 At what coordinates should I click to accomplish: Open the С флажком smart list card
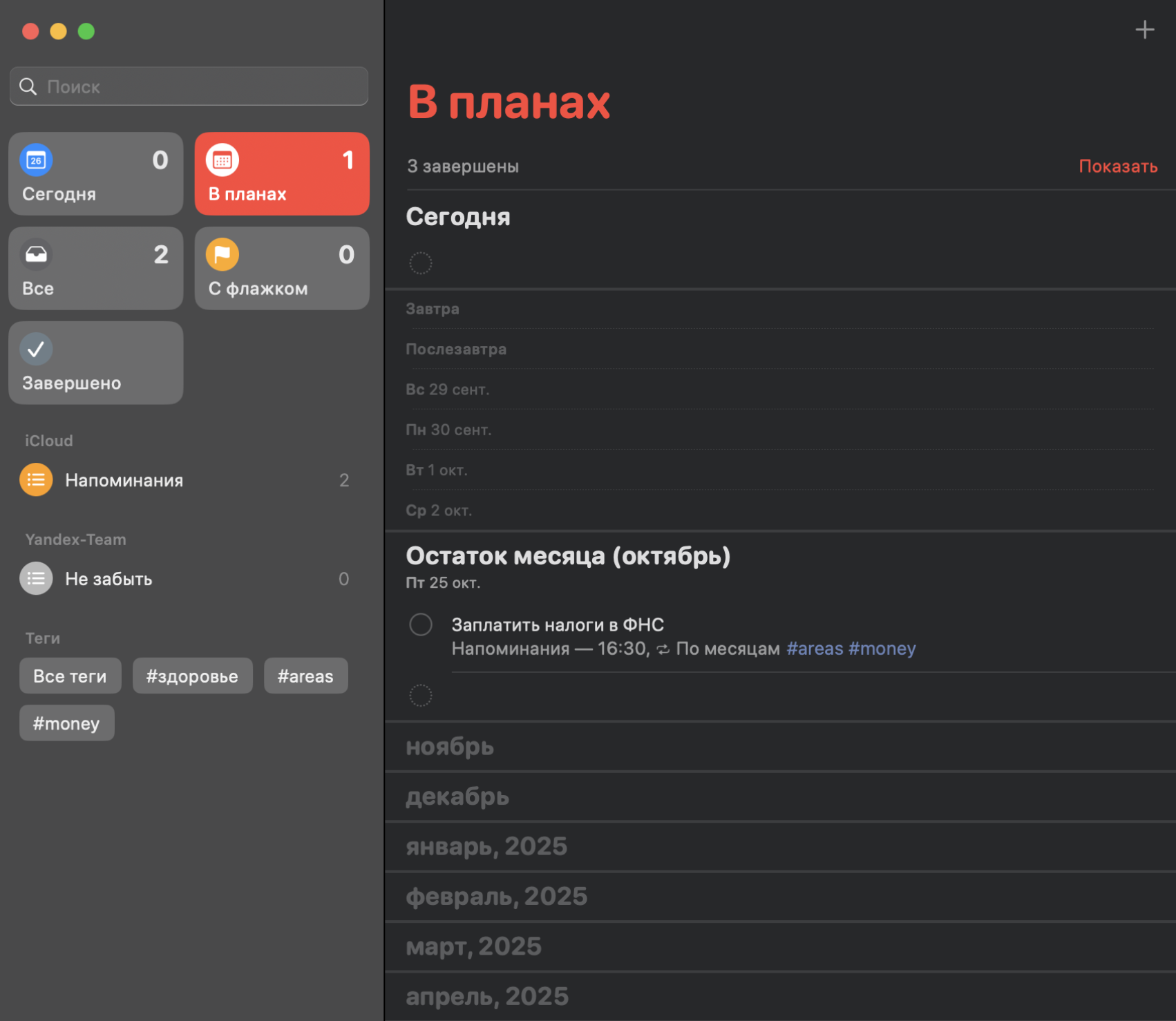[282, 268]
